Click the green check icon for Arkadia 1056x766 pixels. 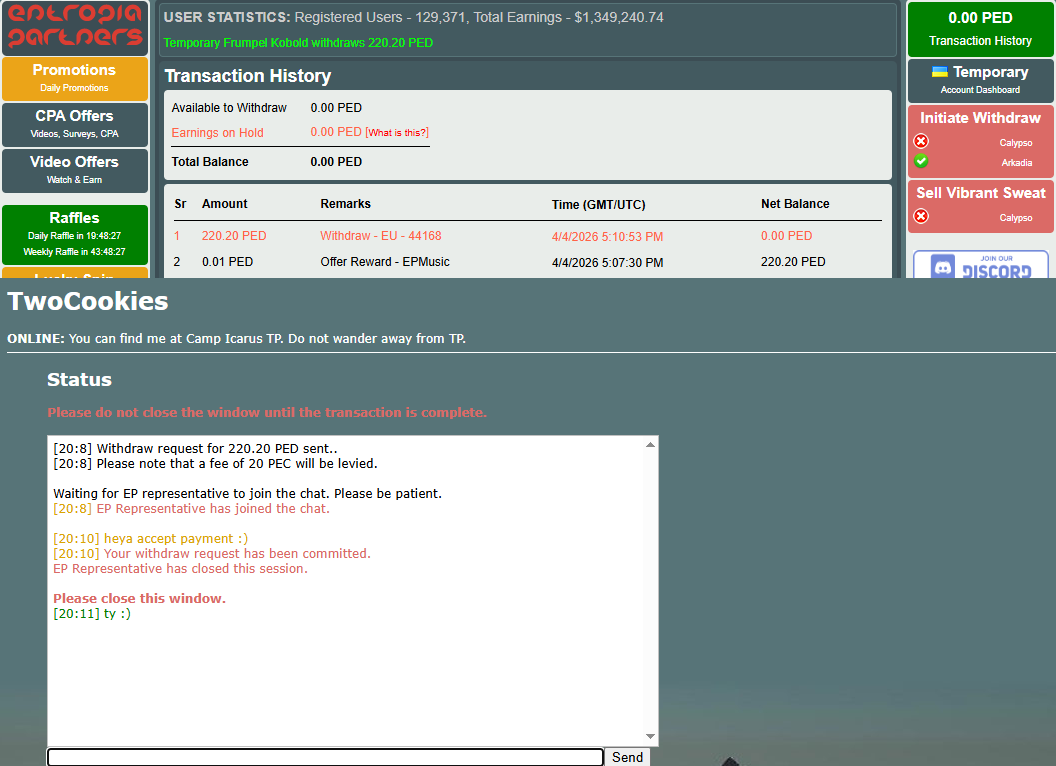coord(921,161)
